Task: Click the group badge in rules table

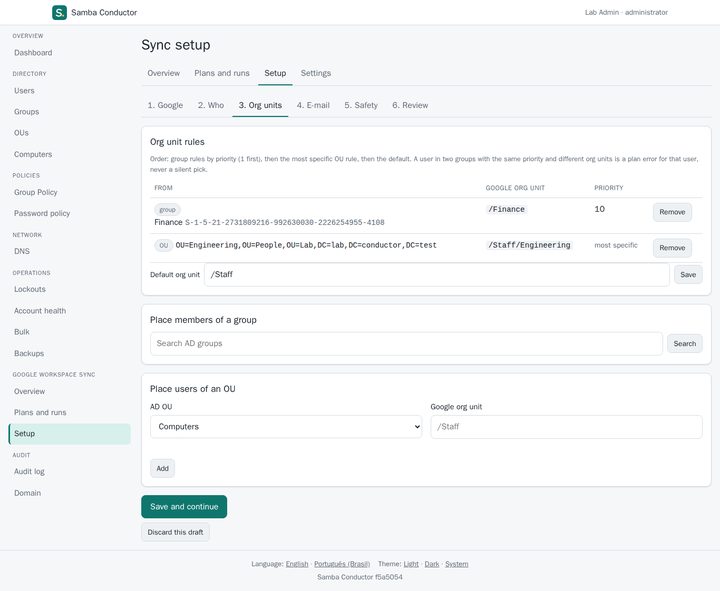Action: 168,210
